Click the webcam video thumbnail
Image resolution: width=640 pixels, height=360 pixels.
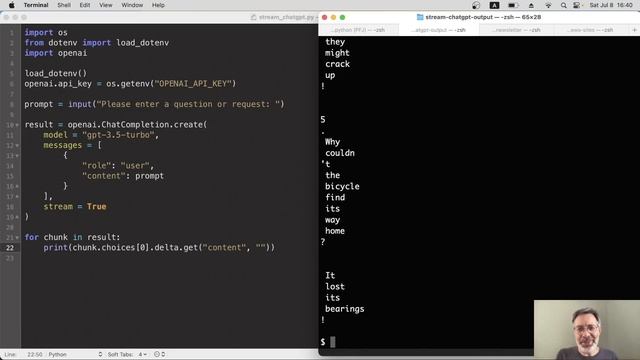pyautogui.click(x=587, y=330)
